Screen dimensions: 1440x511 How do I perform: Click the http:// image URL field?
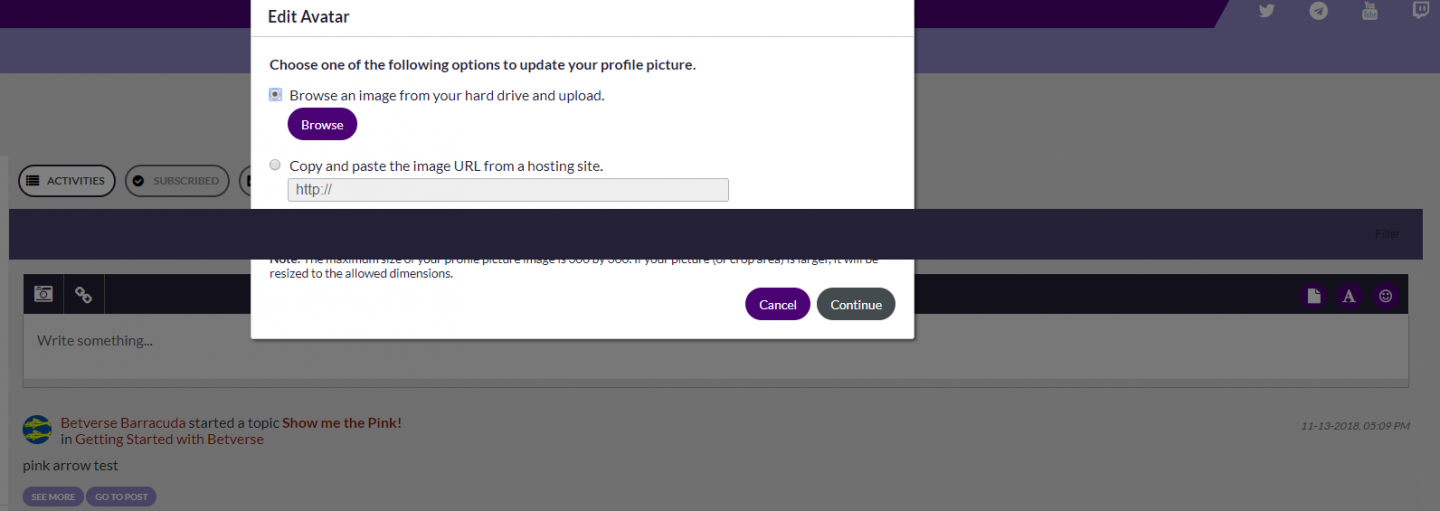508,189
